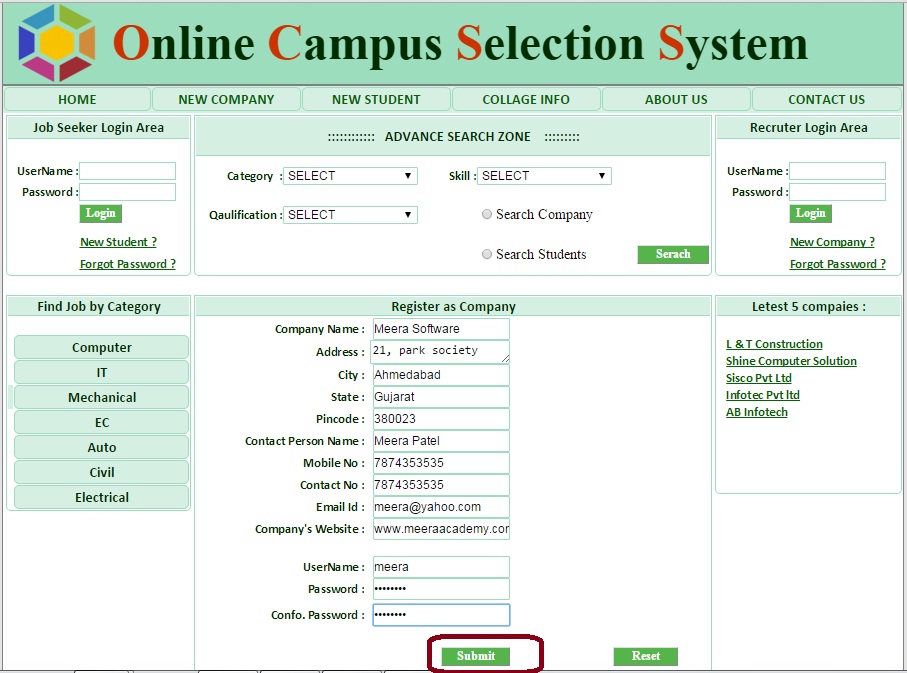Follow the Recruiter Forgot Password link
The height and width of the screenshot is (673, 907).
[837, 264]
